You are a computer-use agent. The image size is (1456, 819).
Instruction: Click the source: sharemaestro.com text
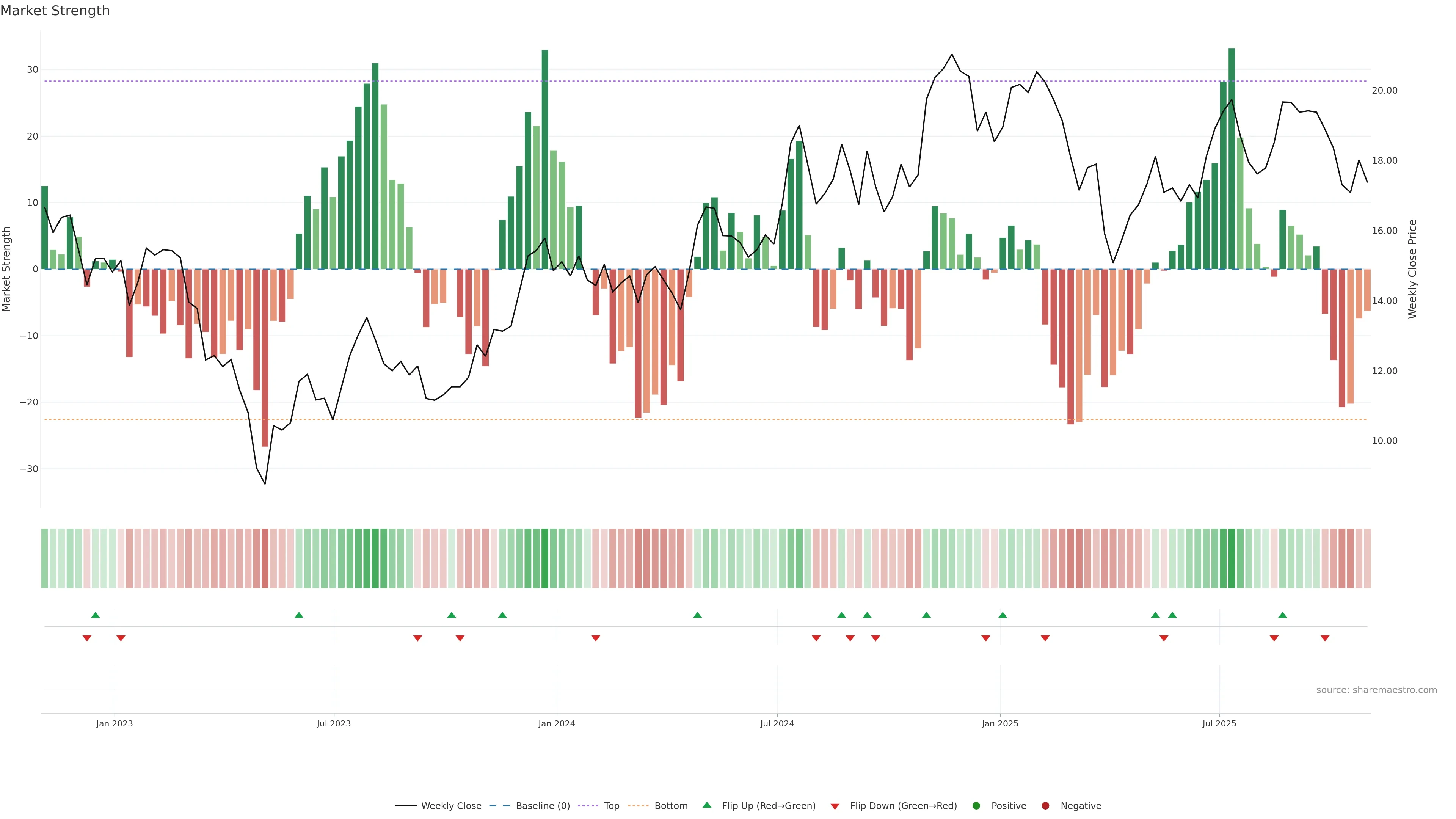coord(1376,690)
